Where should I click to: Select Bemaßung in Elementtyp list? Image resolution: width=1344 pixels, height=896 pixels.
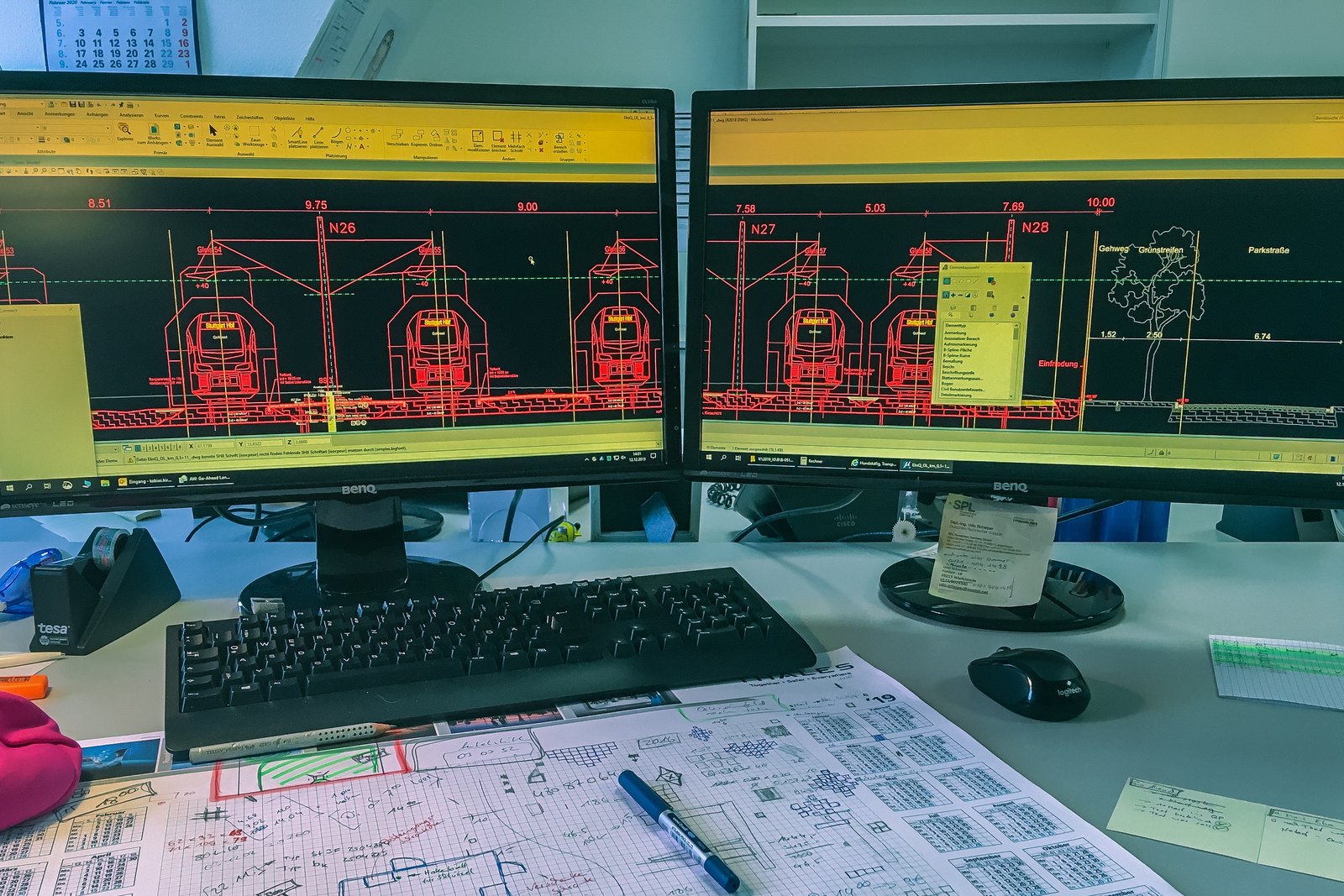[953, 361]
